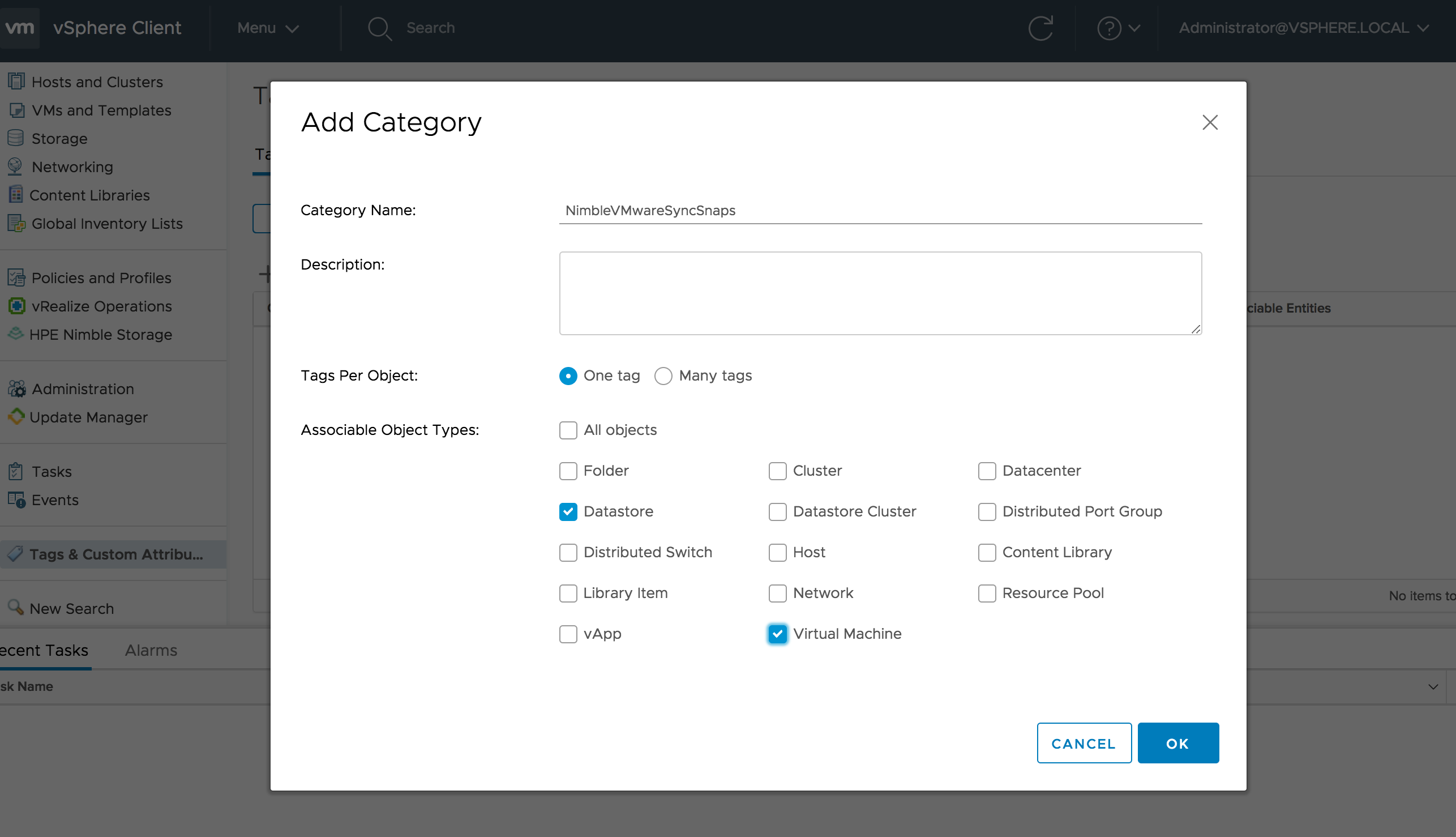
Task: Click the OK button
Action: (1178, 744)
